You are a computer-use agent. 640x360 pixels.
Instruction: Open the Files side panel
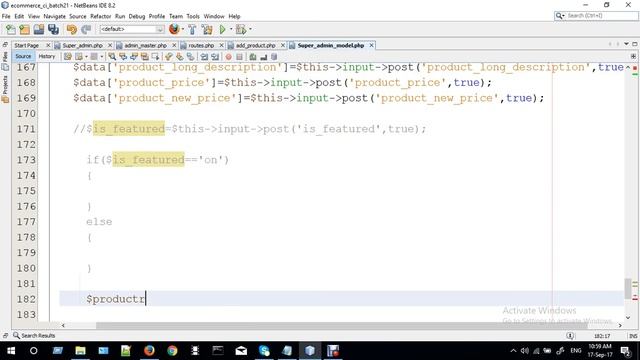5,60
